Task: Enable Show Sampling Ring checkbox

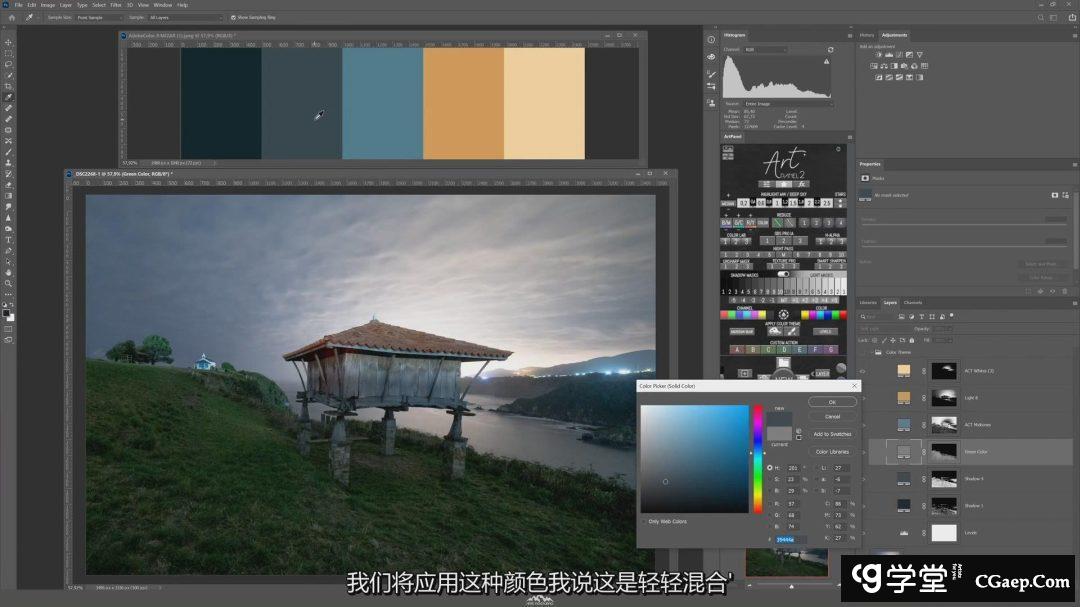Action: 233,17
